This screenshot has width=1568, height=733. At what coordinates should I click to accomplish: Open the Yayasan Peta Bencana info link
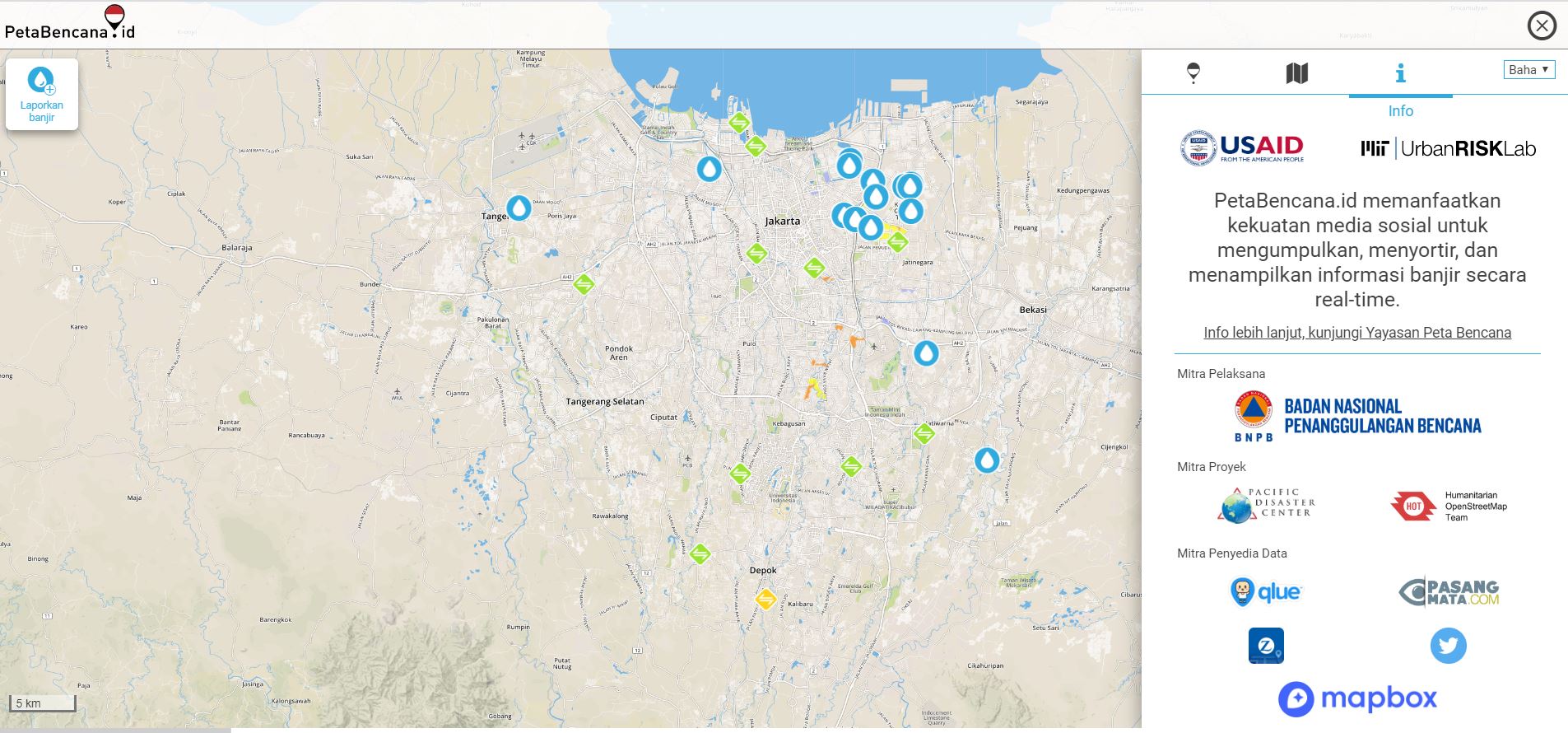click(1356, 333)
